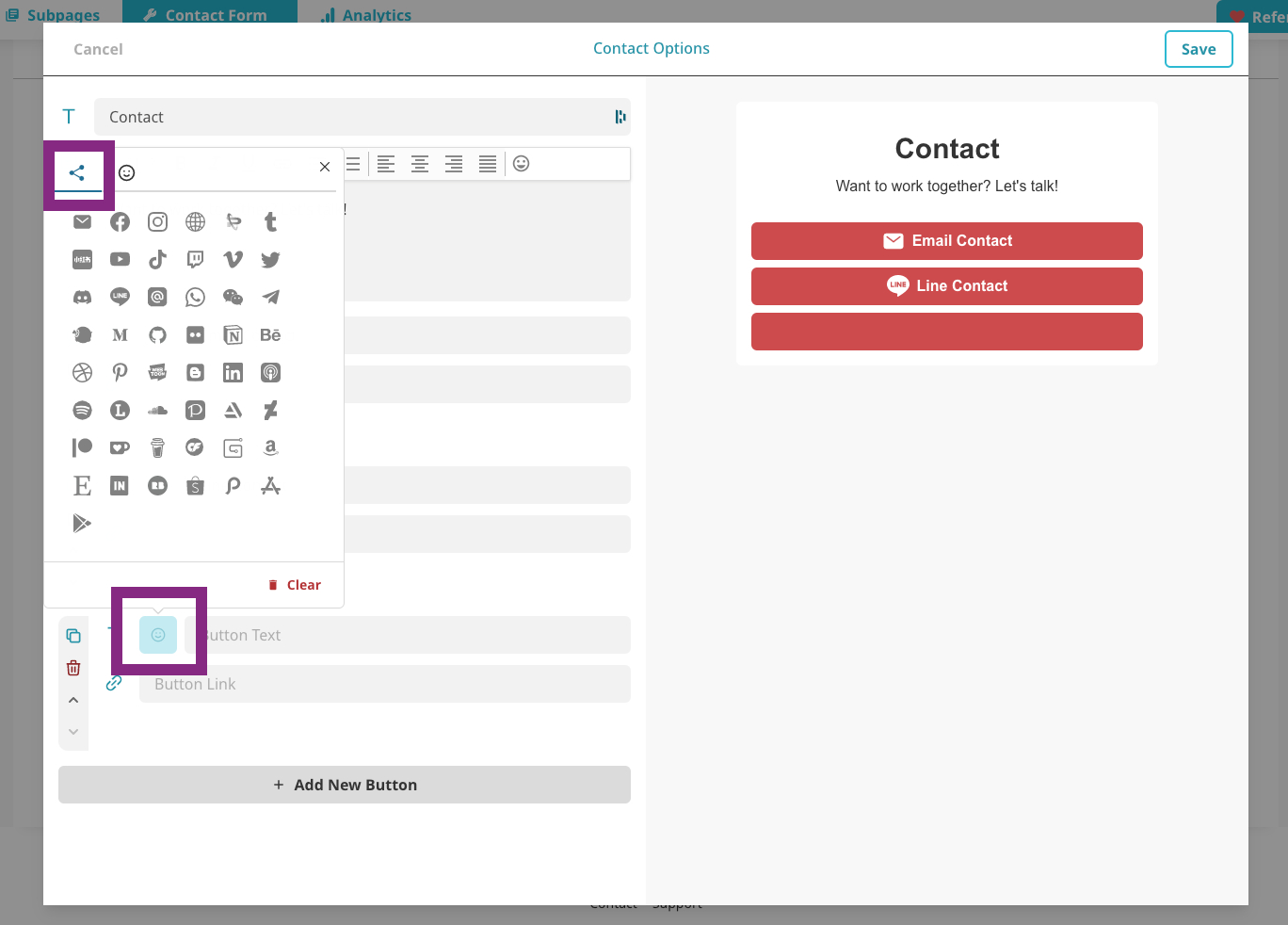Align text left in editor toolbar
The height and width of the screenshot is (925, 1288).
[386, 164]
